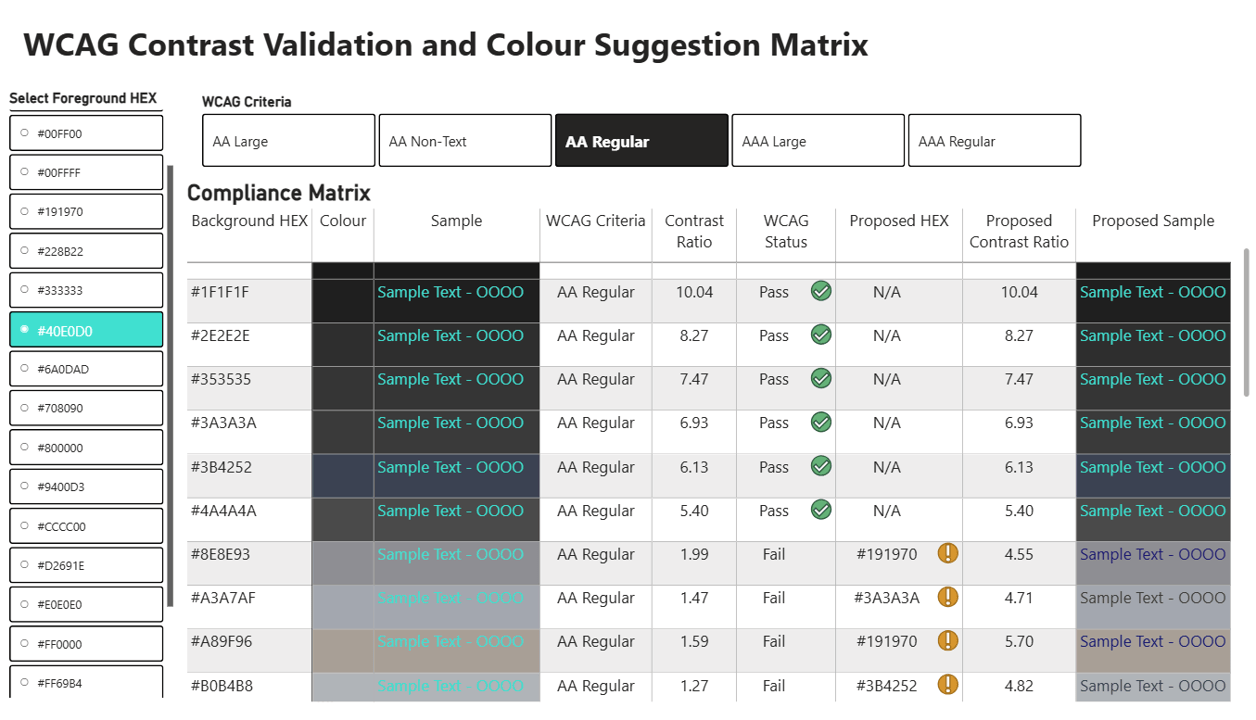The height and width of the screenshot is (720, 1256).
Task: Click the foreground HEX list scrollbar
Action: [171, 386]
